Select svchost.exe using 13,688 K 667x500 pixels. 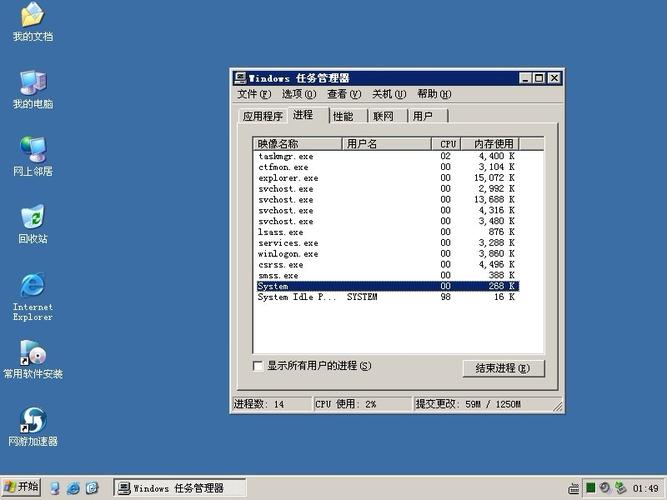pos(387,200)
